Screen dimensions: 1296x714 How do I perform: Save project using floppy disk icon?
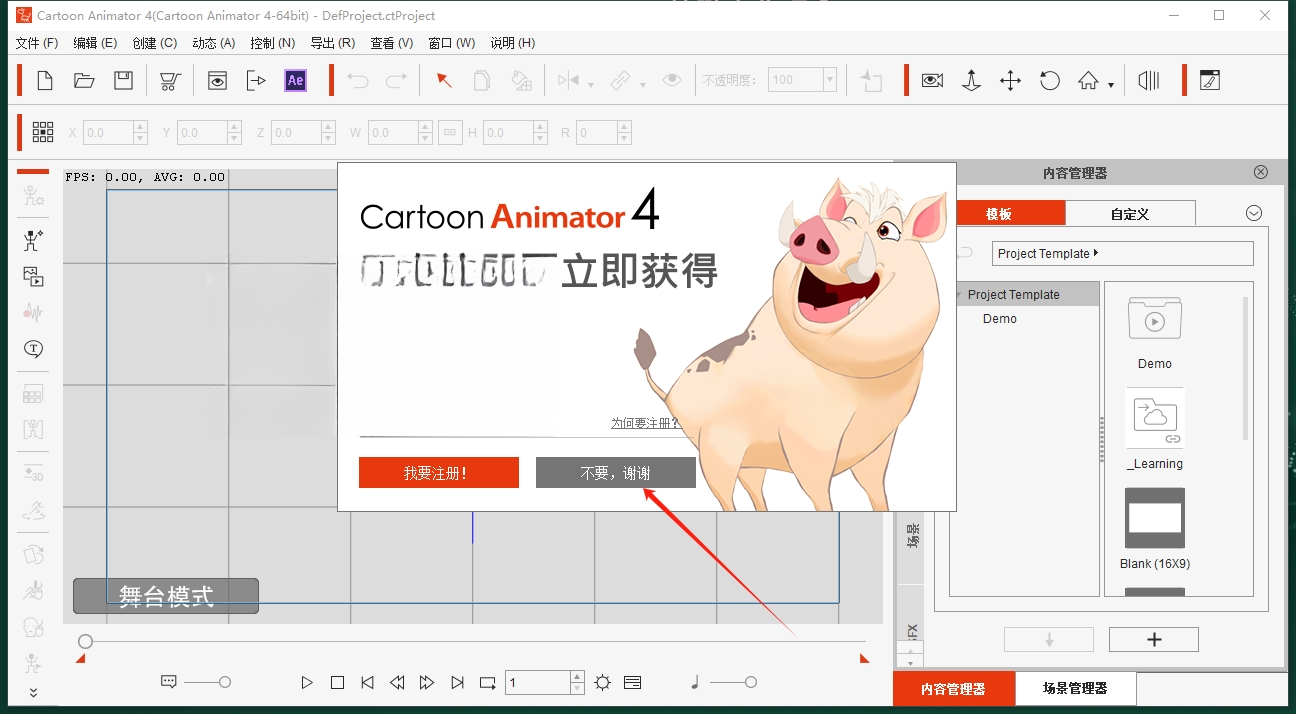pos(123,81)
